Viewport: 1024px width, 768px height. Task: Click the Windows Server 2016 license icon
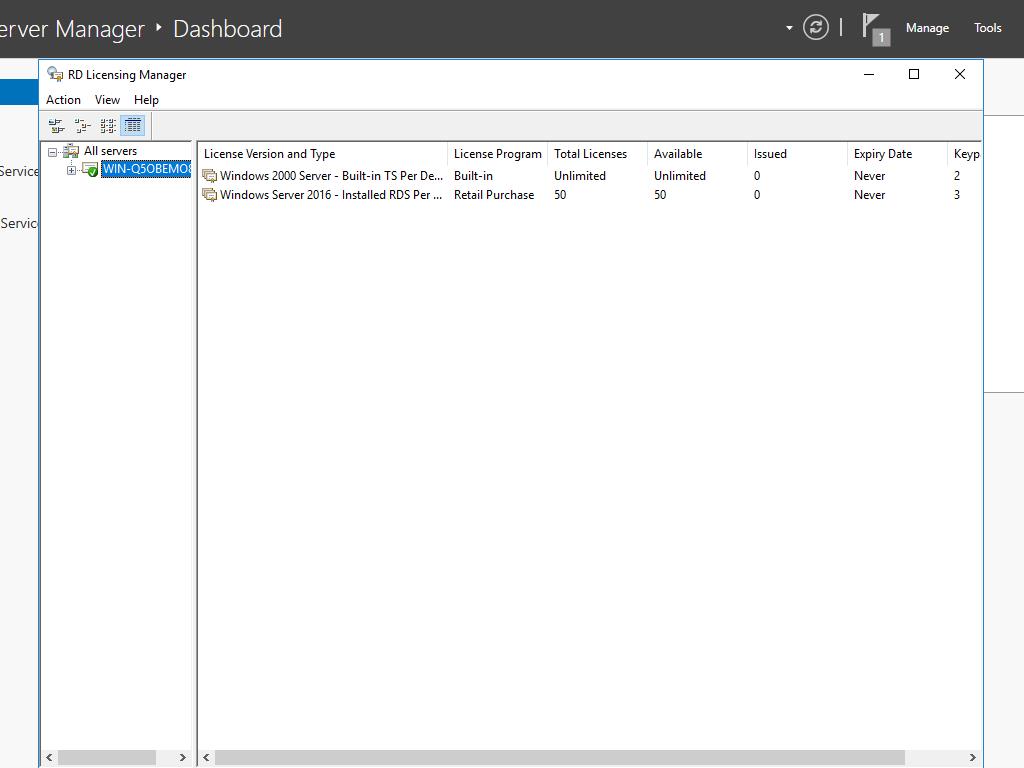209,195
